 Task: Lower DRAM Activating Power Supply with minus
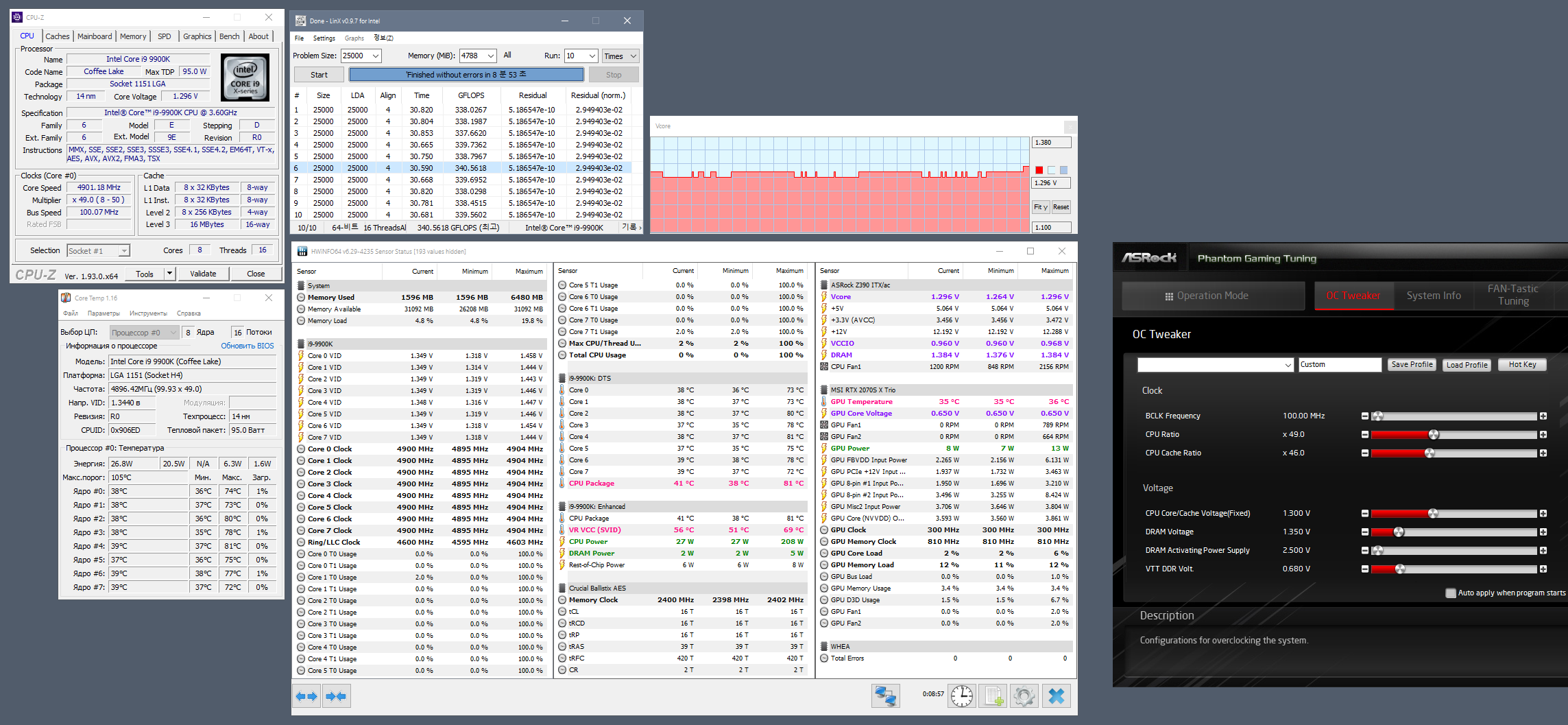click(1364, 551)
